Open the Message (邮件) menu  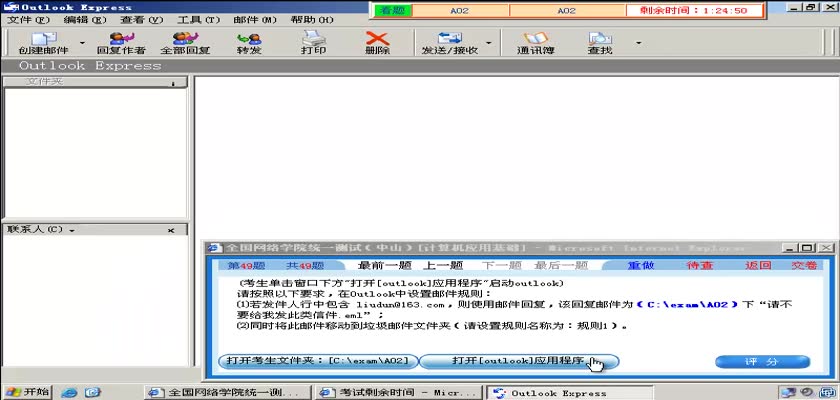tap(255, 20)
